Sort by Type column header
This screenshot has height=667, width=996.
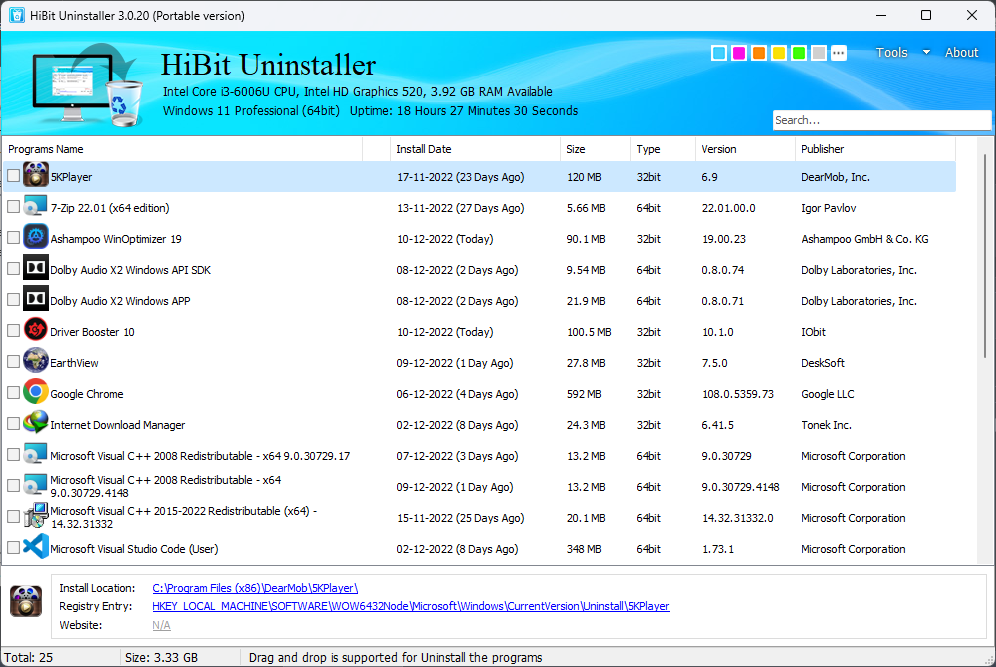point(663,149)
